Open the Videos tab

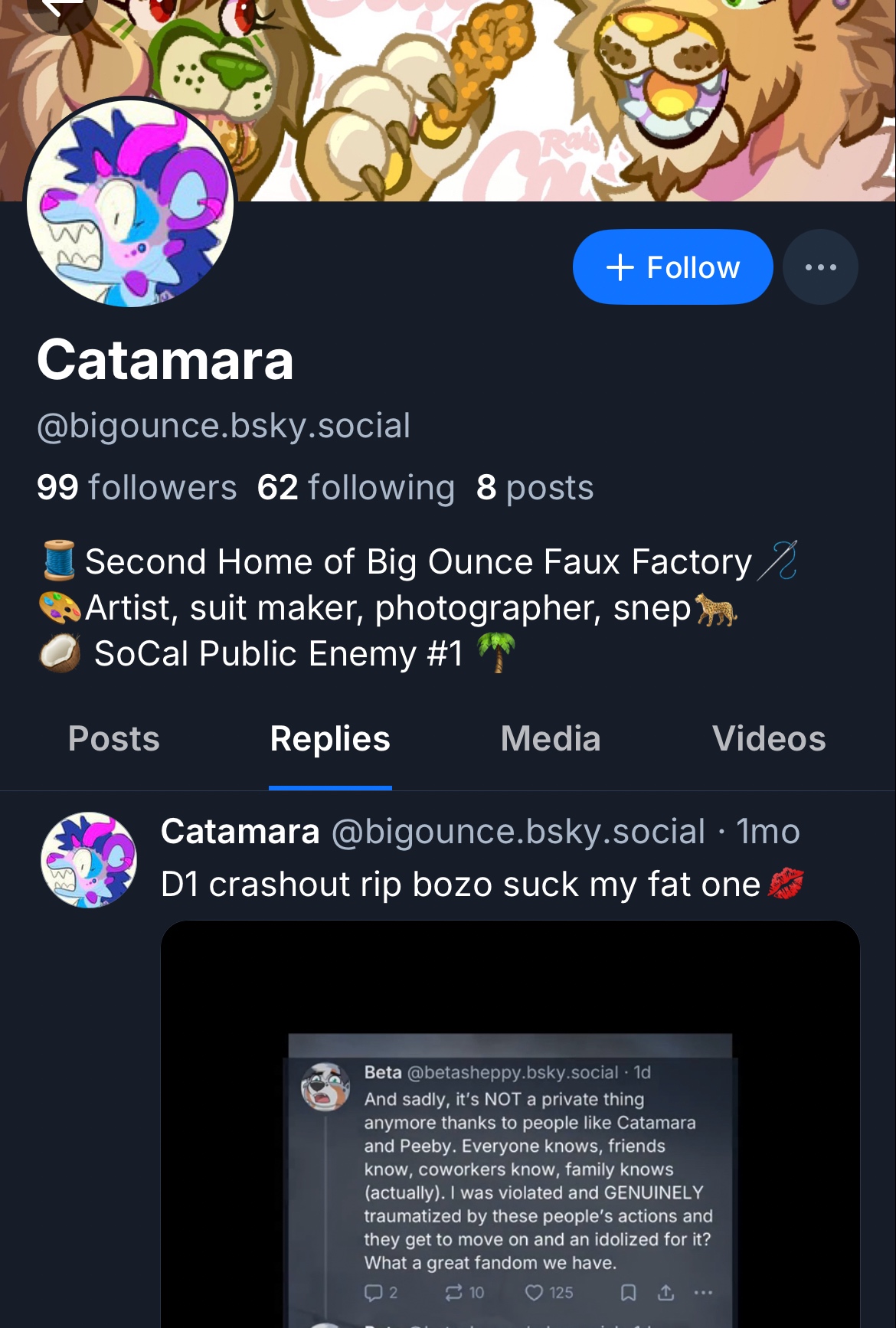(769, 739)
